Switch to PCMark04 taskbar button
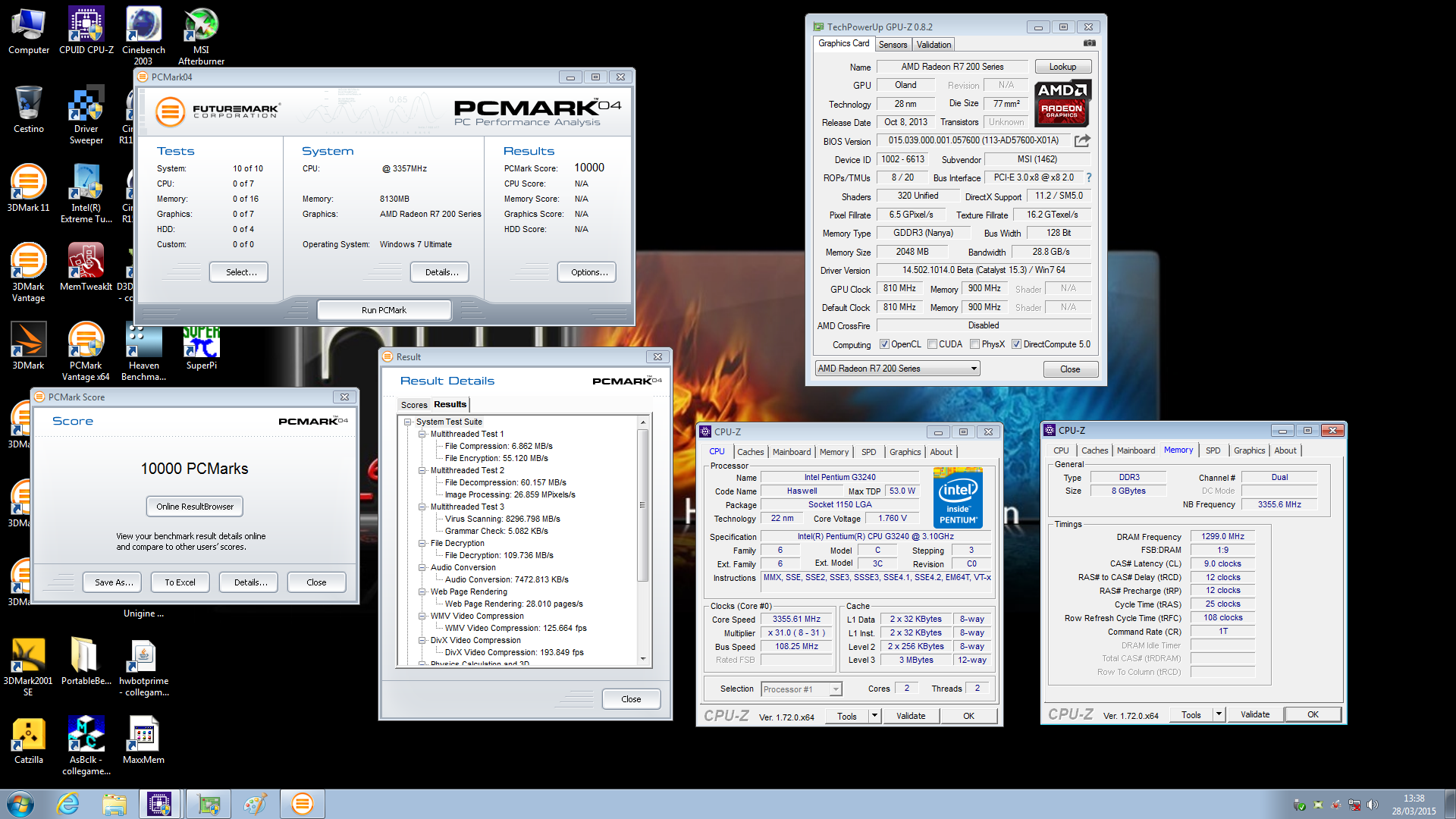Image resolution: width=1456 pixels, height=819 pixels. point(302,804)
